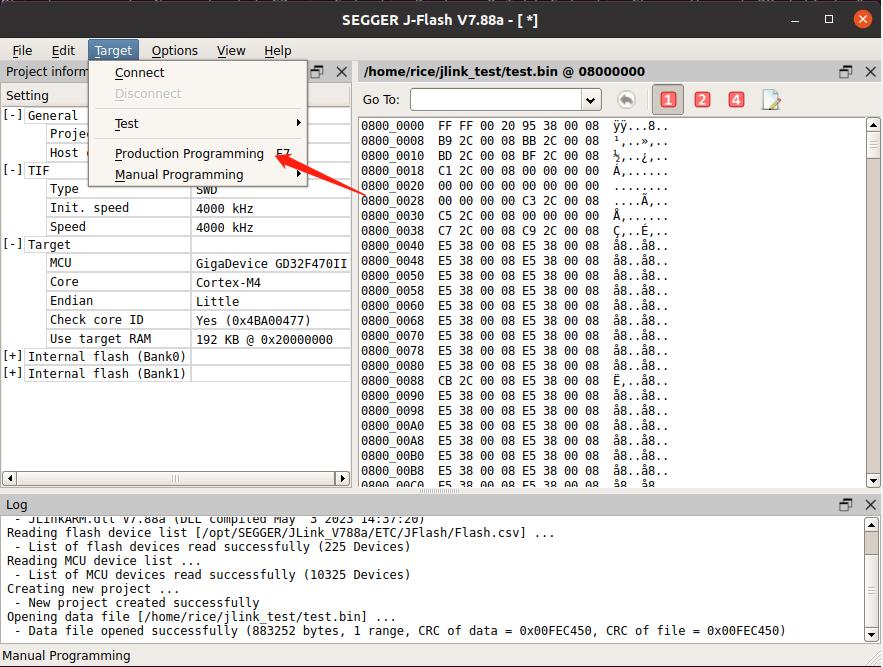
Task: Choose Production Programming from Target menu
Action: [x=198, y=154]
